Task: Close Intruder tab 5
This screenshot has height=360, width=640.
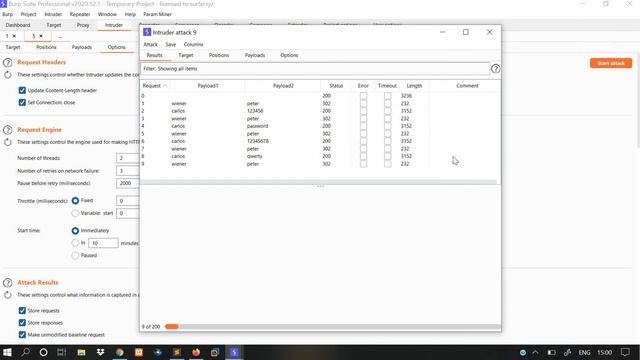Action: [x=41, y=36]
